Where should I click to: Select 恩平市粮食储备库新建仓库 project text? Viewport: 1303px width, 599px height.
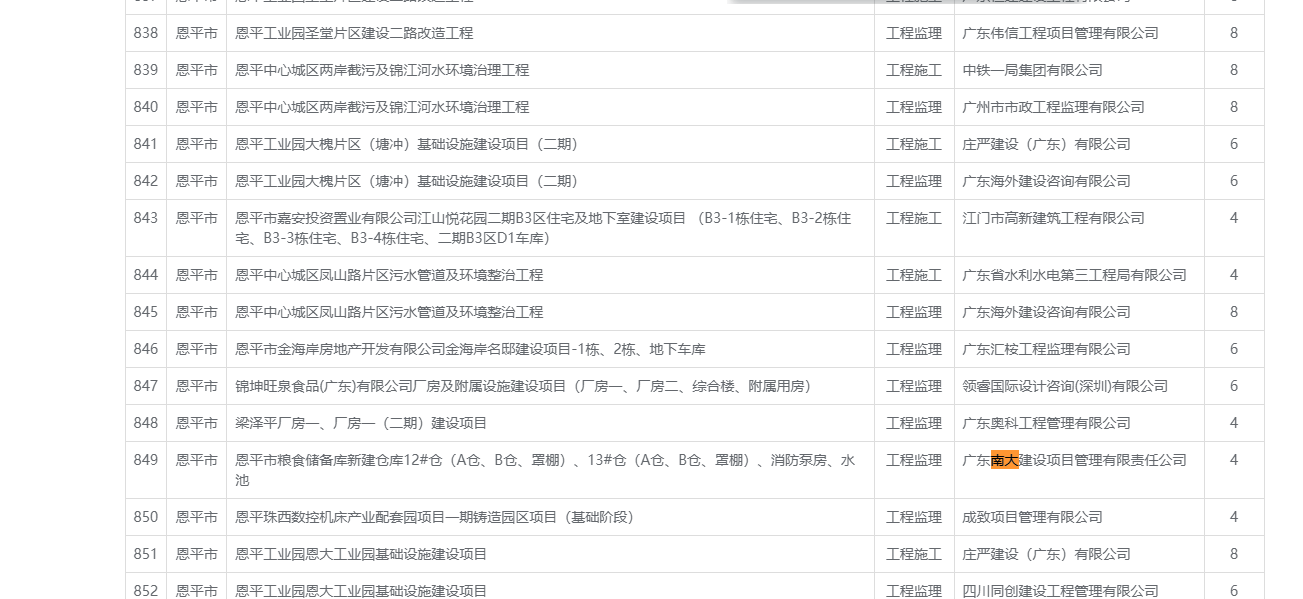(545, 470)
